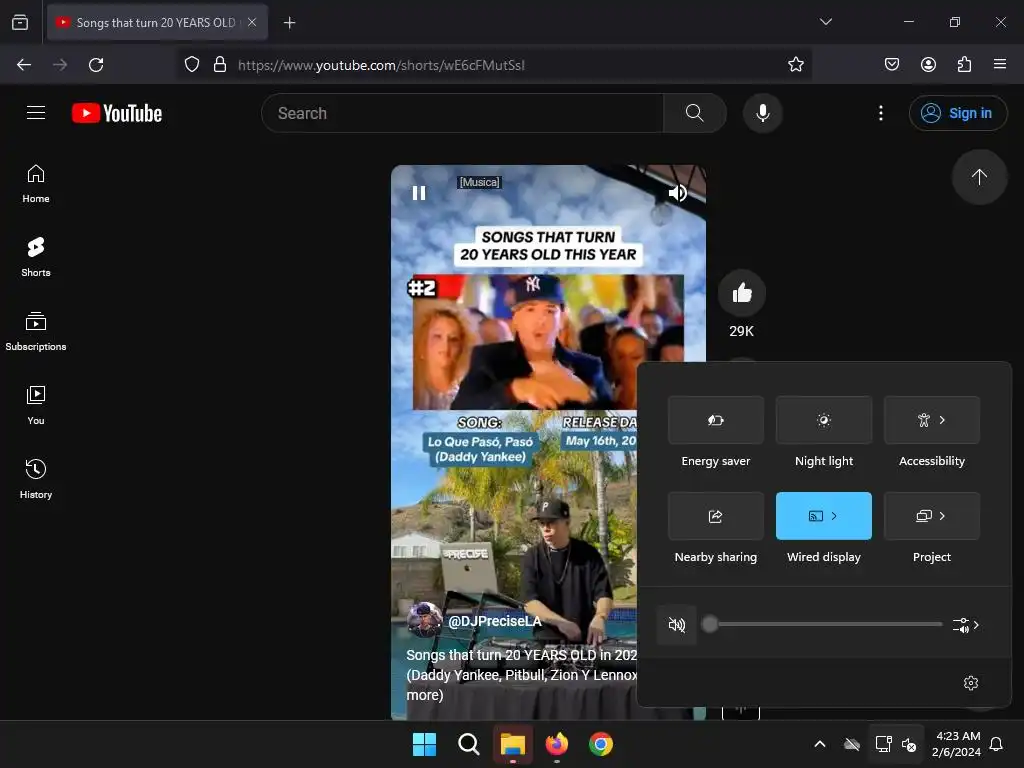Like the Short with the thumbs-up
The height and width of the screenshot is (768, 1024).
tap(742, 293)
